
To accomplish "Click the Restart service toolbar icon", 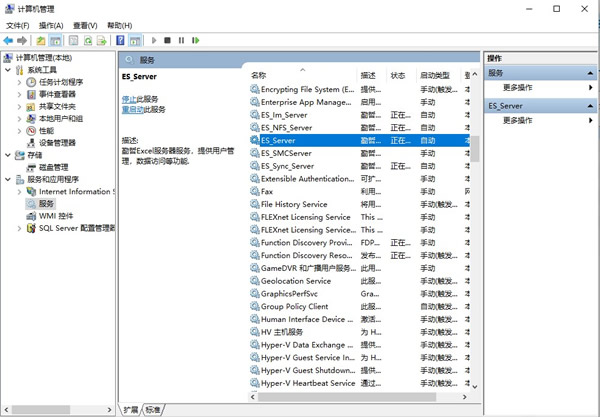I will [x=195, y=41].
